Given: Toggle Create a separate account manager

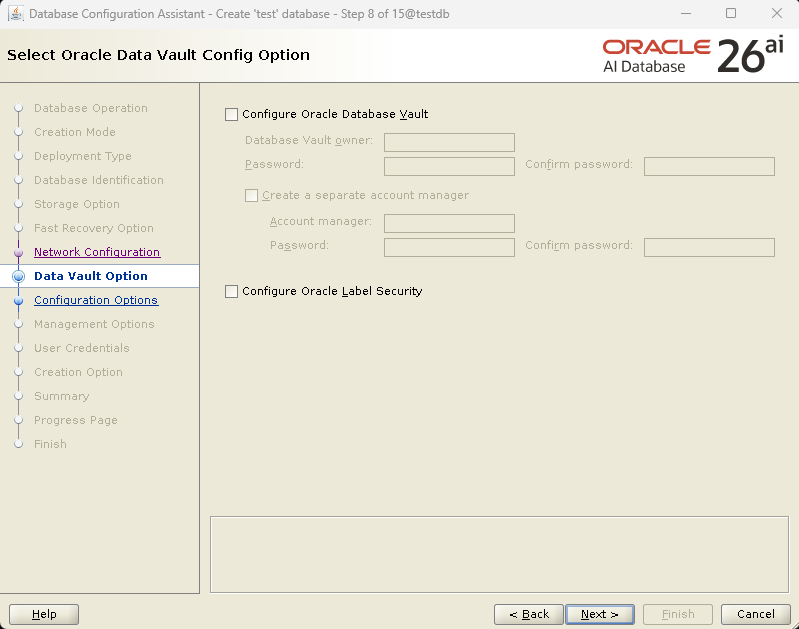Looking at the screenshot, I should coord(252,196).
